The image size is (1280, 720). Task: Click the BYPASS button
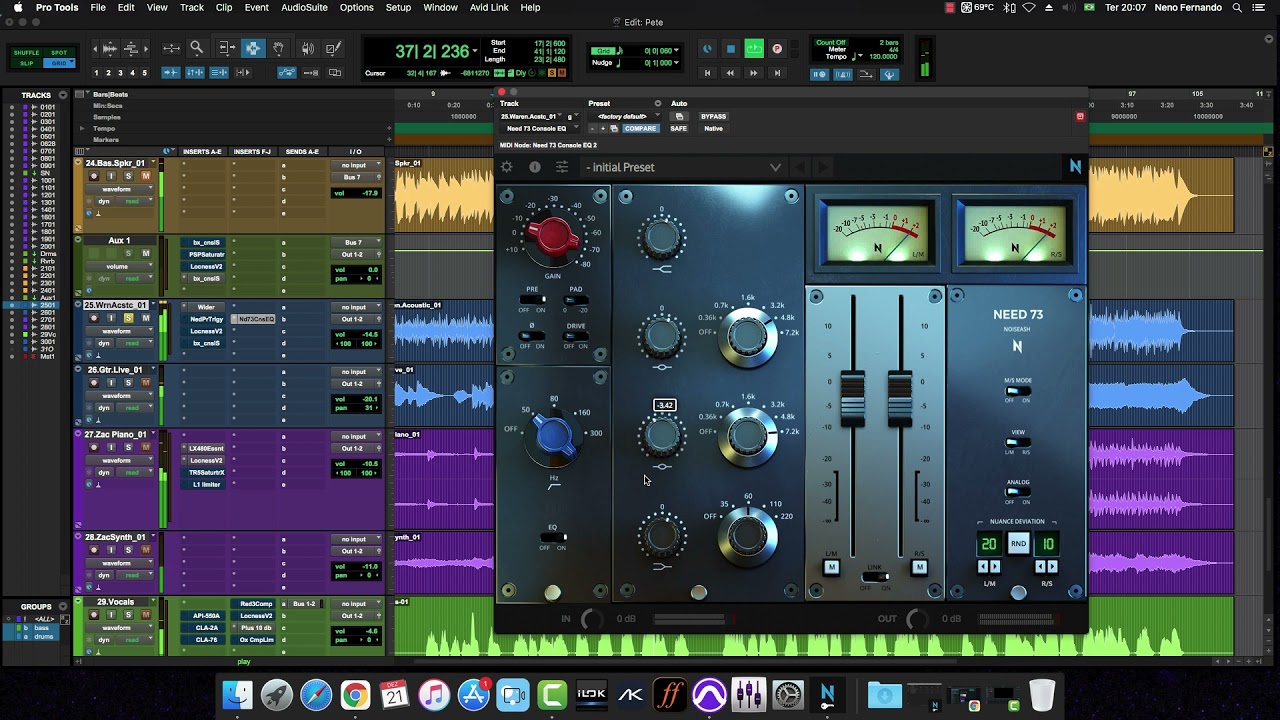(713, 116)
